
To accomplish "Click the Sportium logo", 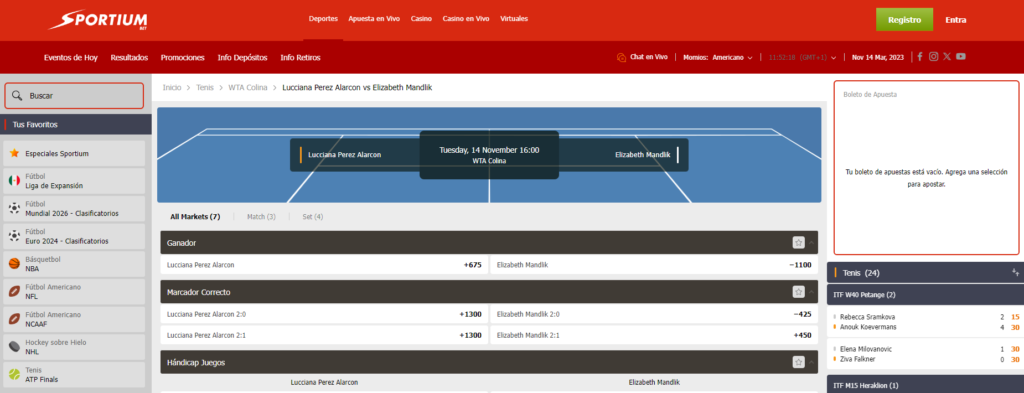I will coord(98,20).
